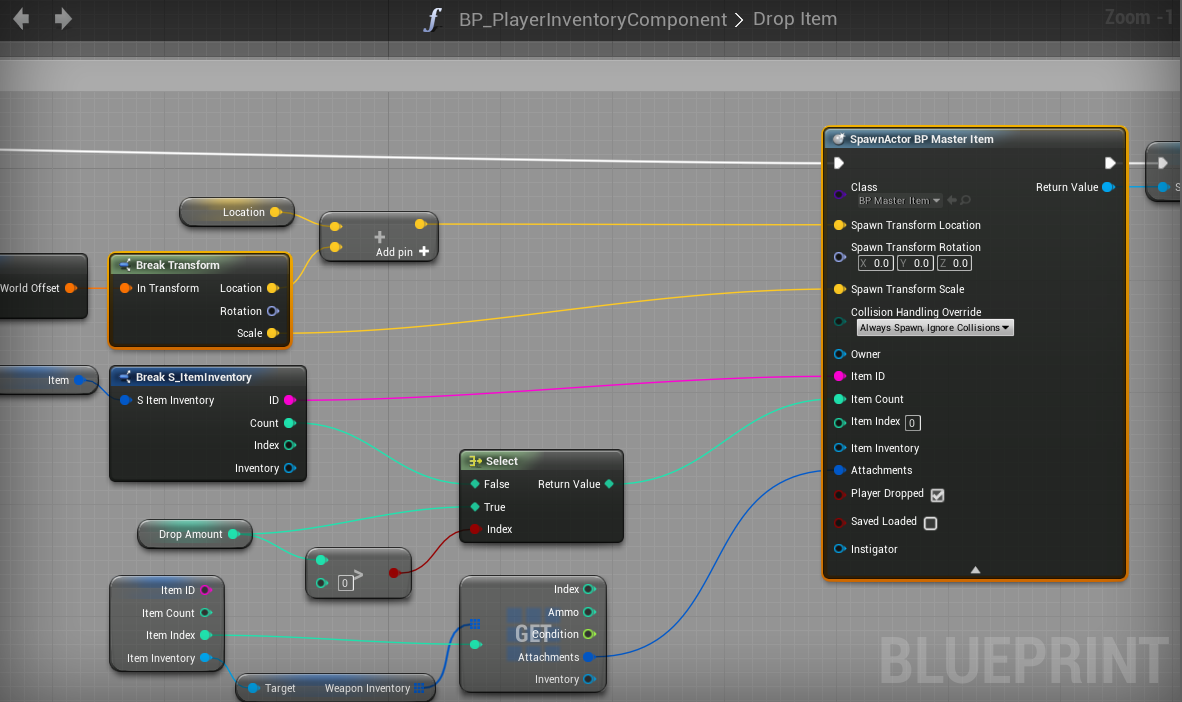Collapse SpawnActor node with bottom arrow
Viewport: 1182px width, 702px height.
click(x=975, y=570)
